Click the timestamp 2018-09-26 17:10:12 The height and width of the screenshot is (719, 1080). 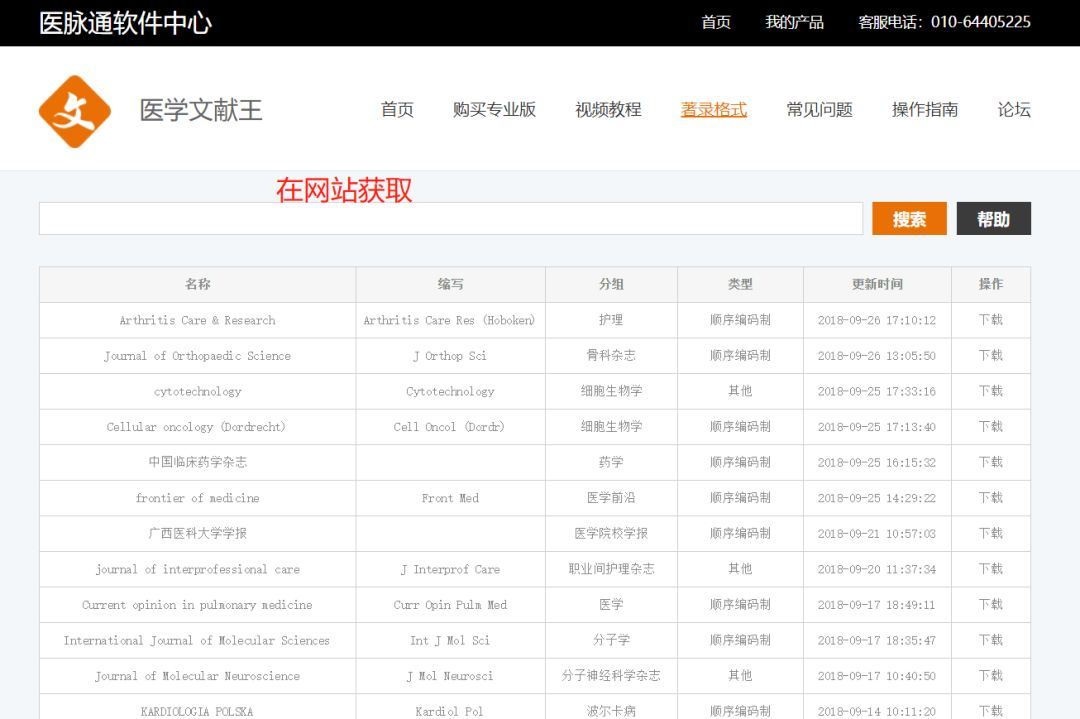pos(877,320)
